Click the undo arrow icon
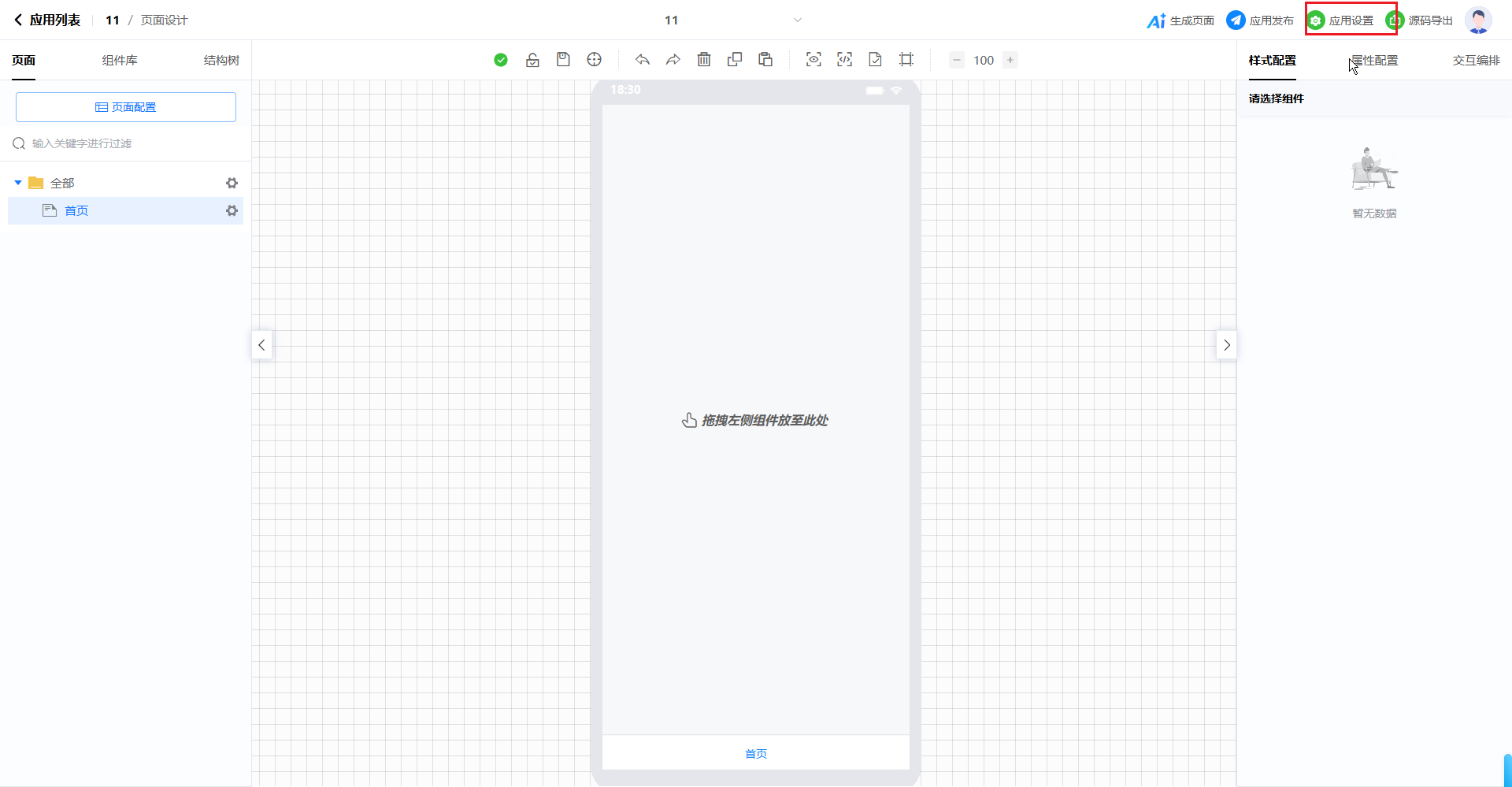 pyautogui.click(x=643, y=60)
